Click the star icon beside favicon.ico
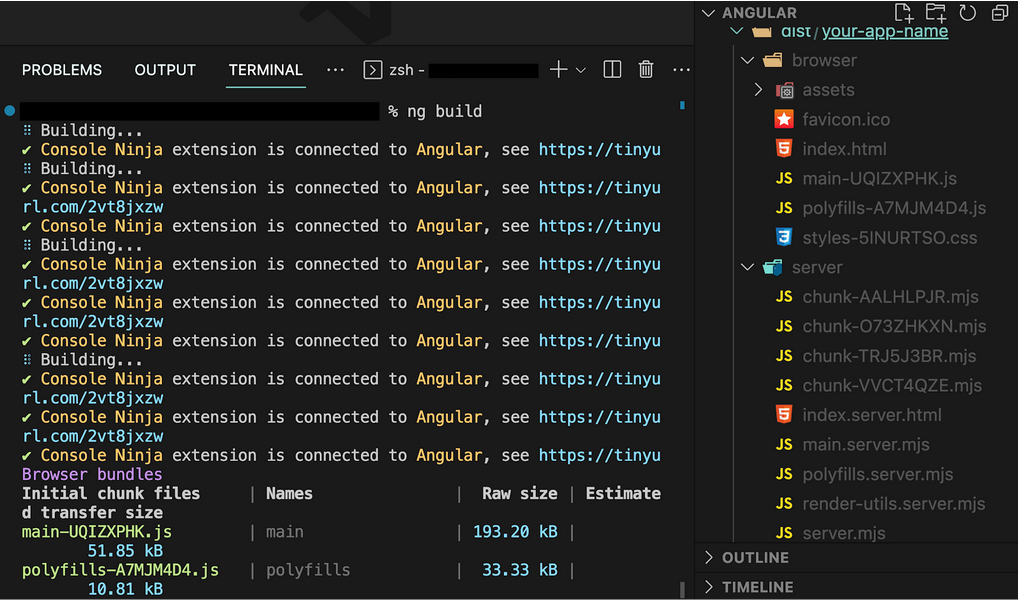 tap(784, 119)
